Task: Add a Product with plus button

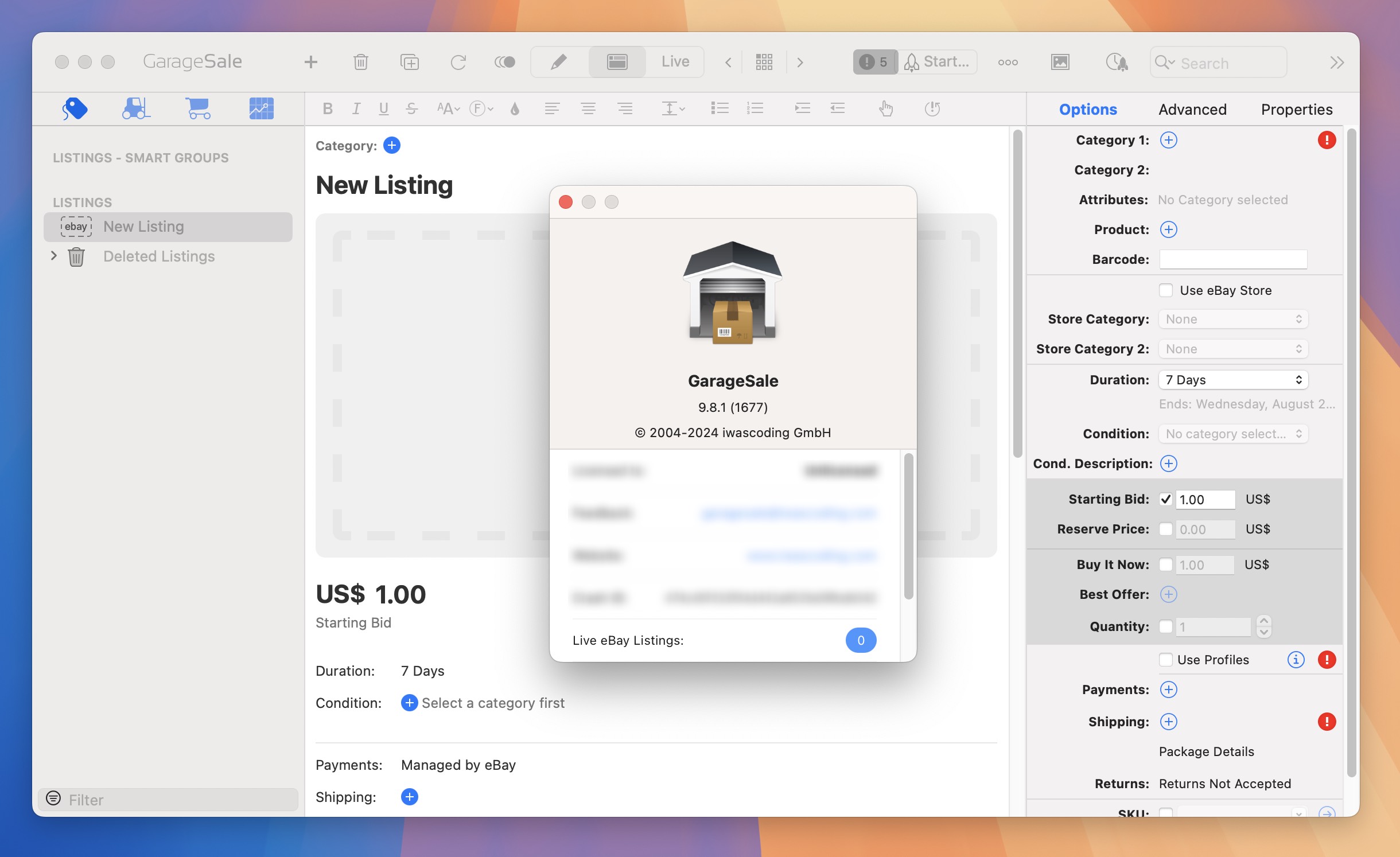Action: click(1168, 229)
